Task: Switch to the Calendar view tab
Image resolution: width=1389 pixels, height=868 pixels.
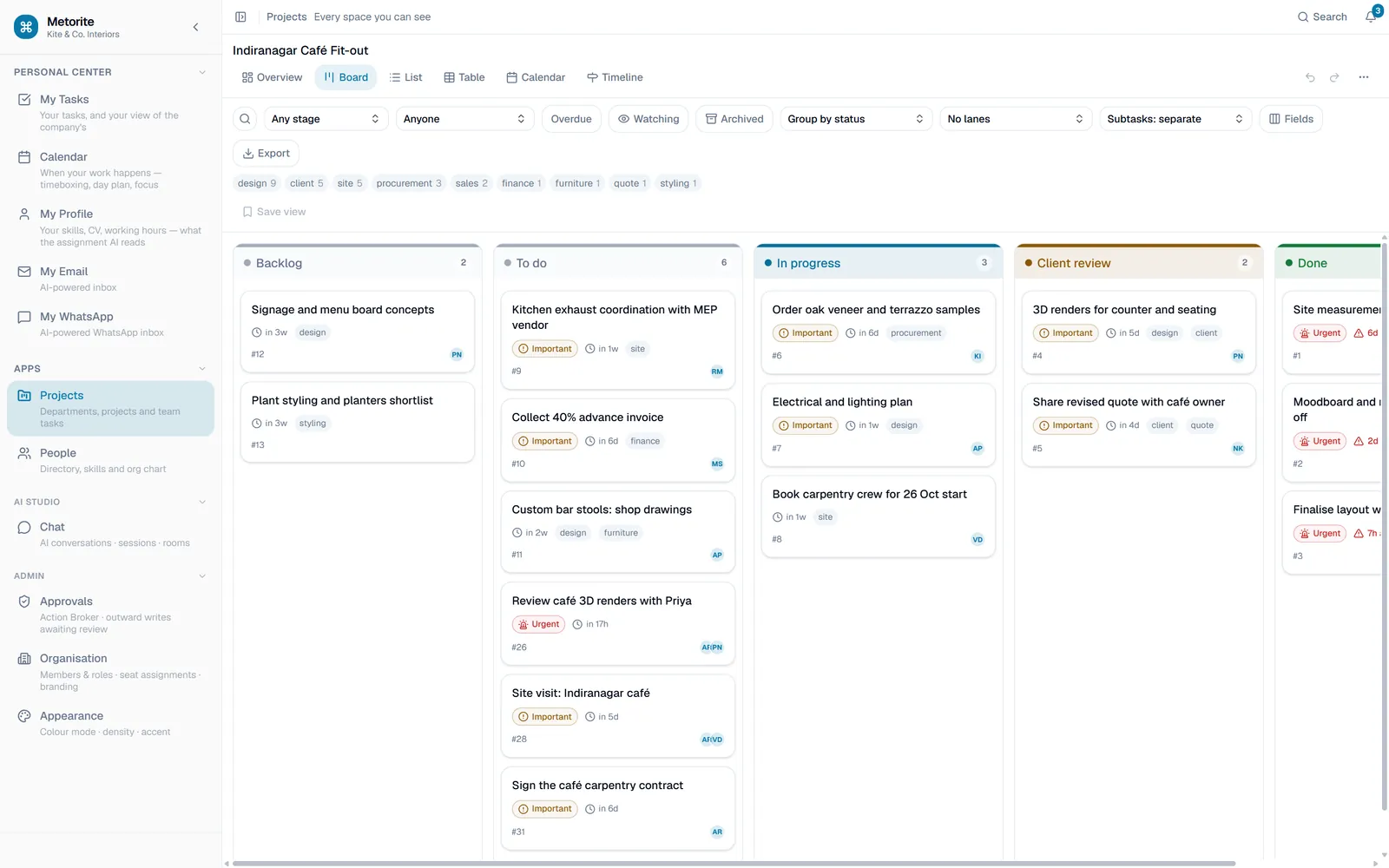Action: pyautogui.click(x=536, y=77)
